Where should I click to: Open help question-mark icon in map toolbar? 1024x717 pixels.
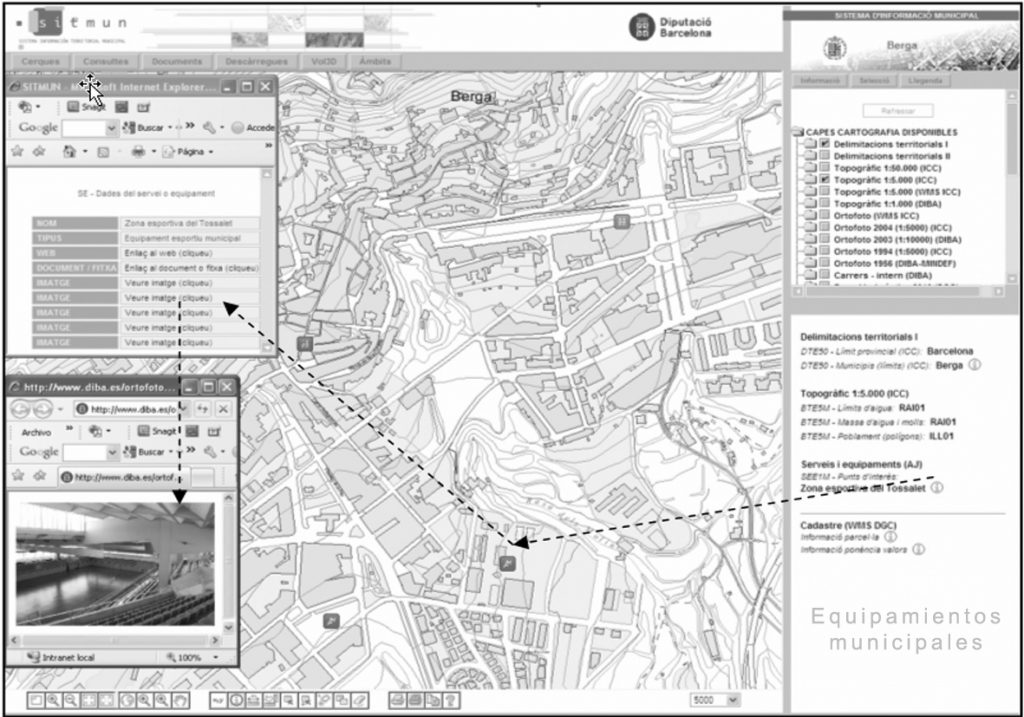coord(450,701)
